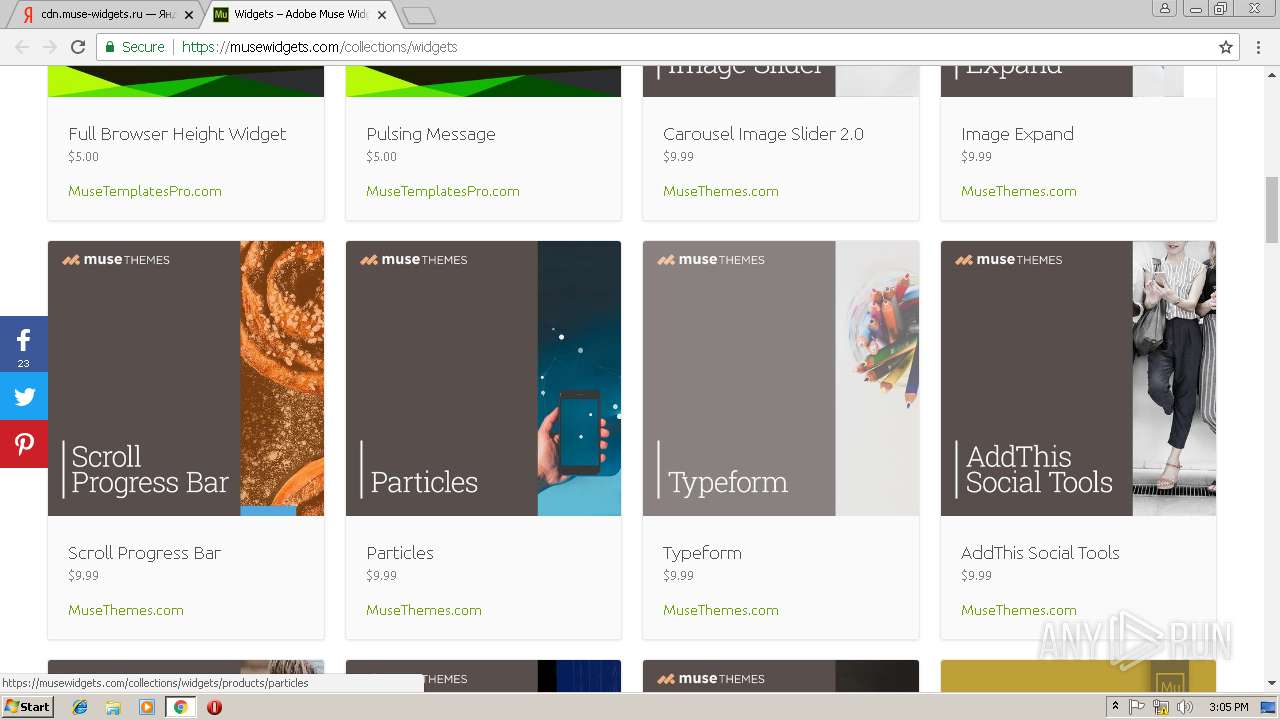
Task: Click red stop-sign taskbar icon
Action: (x=214, y=707)
